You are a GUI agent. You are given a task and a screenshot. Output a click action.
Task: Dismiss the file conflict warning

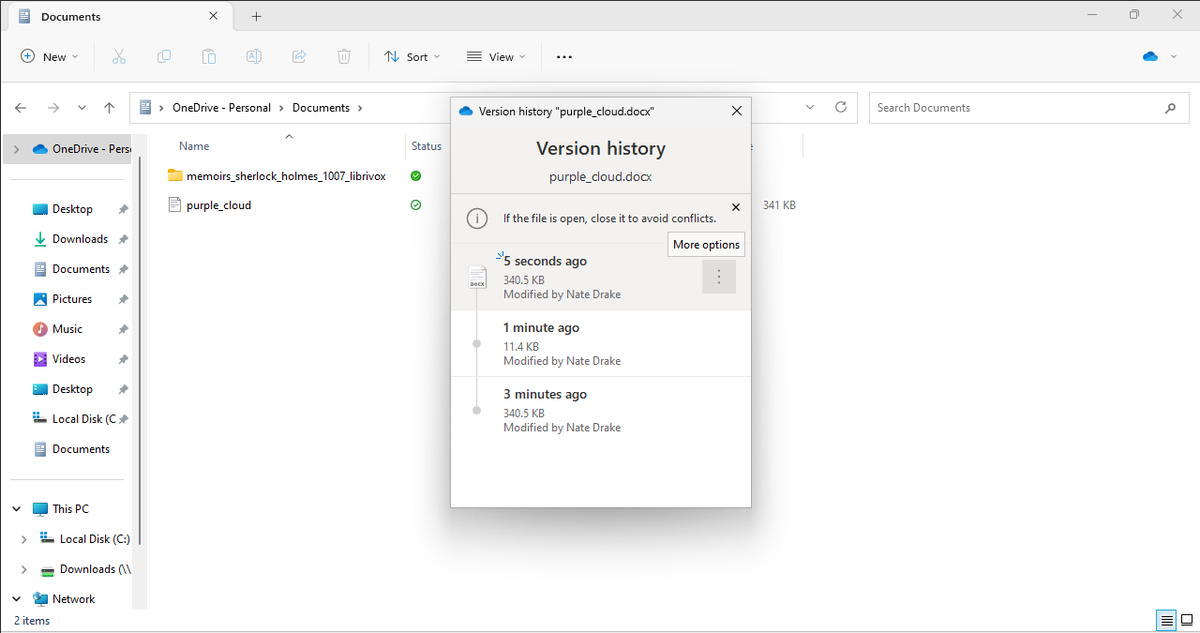[736, 207]
